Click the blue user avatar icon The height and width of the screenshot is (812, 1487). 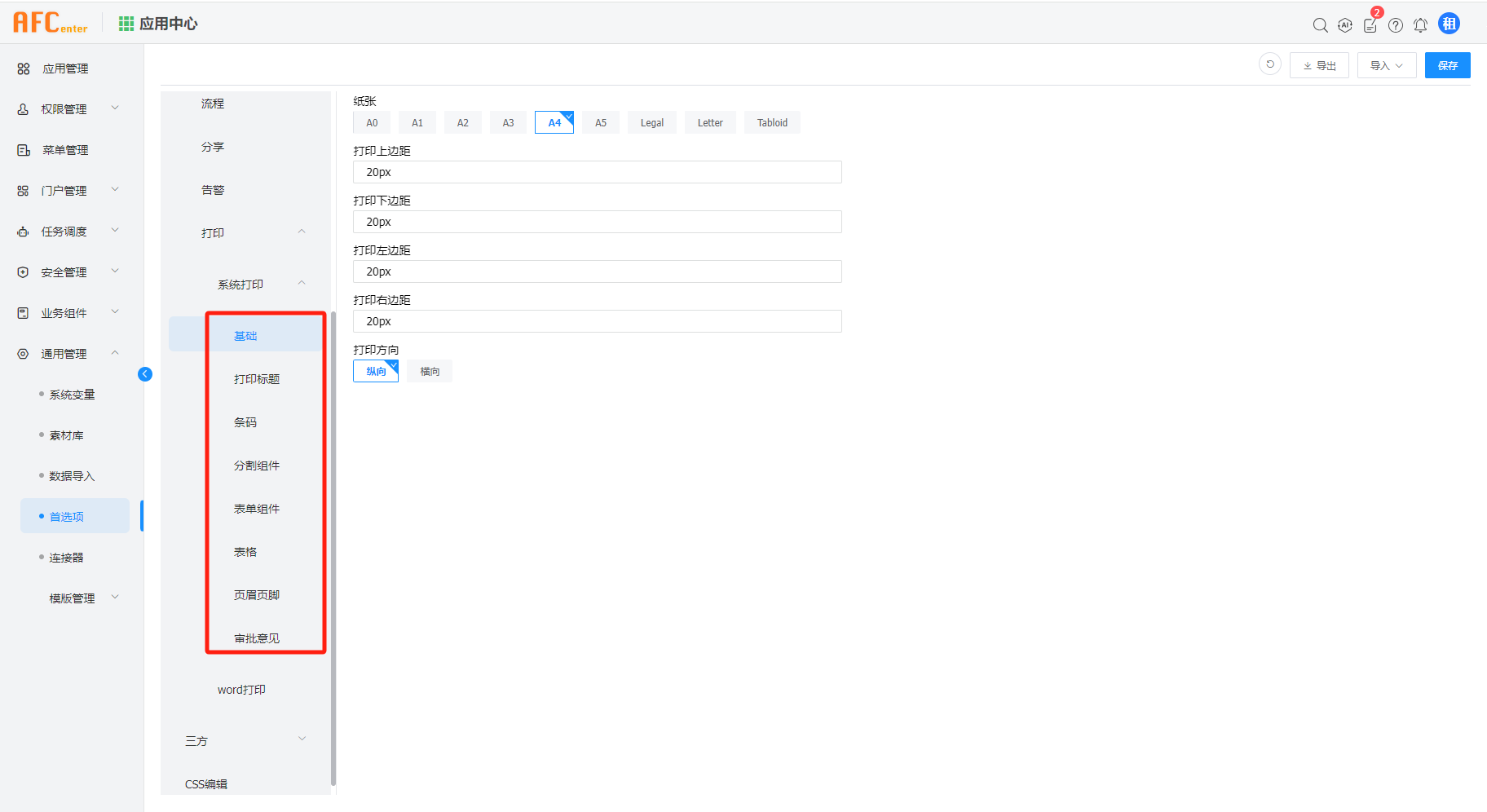(1449, 24)
